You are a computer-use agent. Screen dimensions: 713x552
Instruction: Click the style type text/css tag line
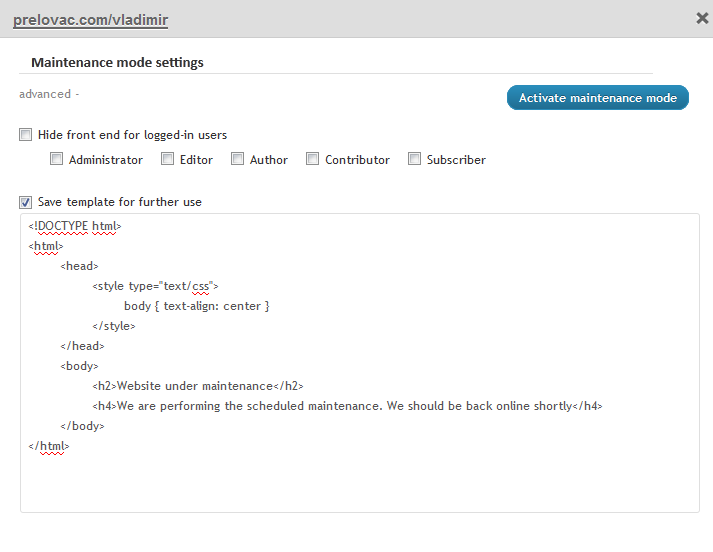click(155, 286)
